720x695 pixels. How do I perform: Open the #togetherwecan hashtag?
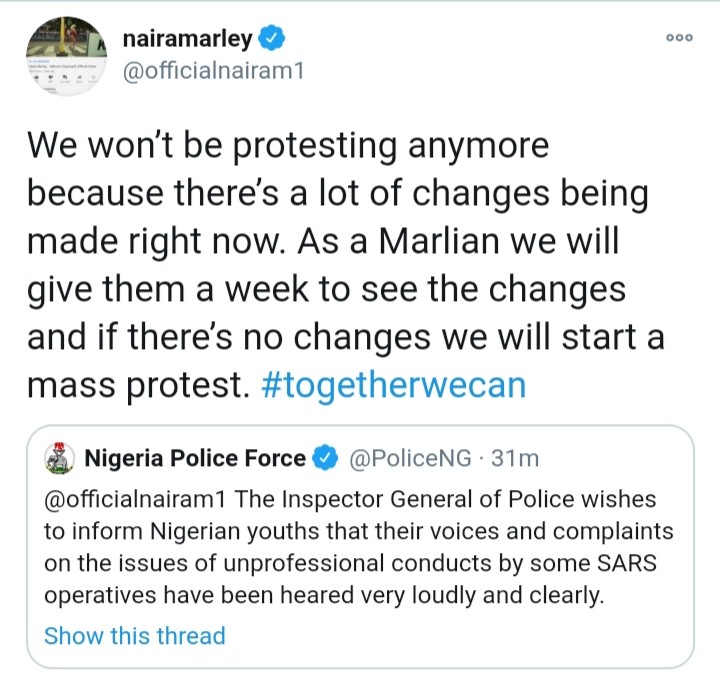coord(391,386)
